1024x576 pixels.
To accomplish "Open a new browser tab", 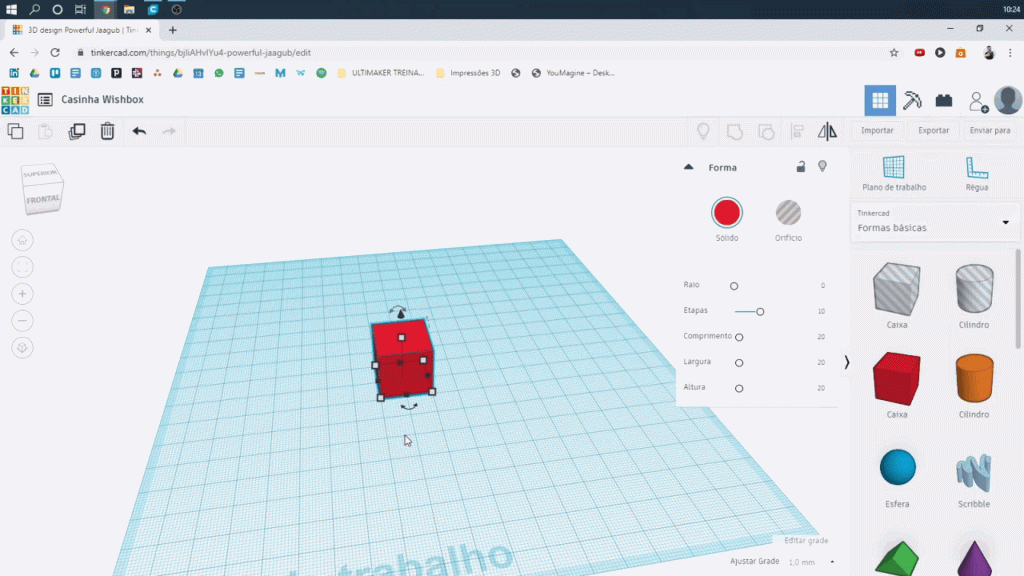I will (172, 30).
